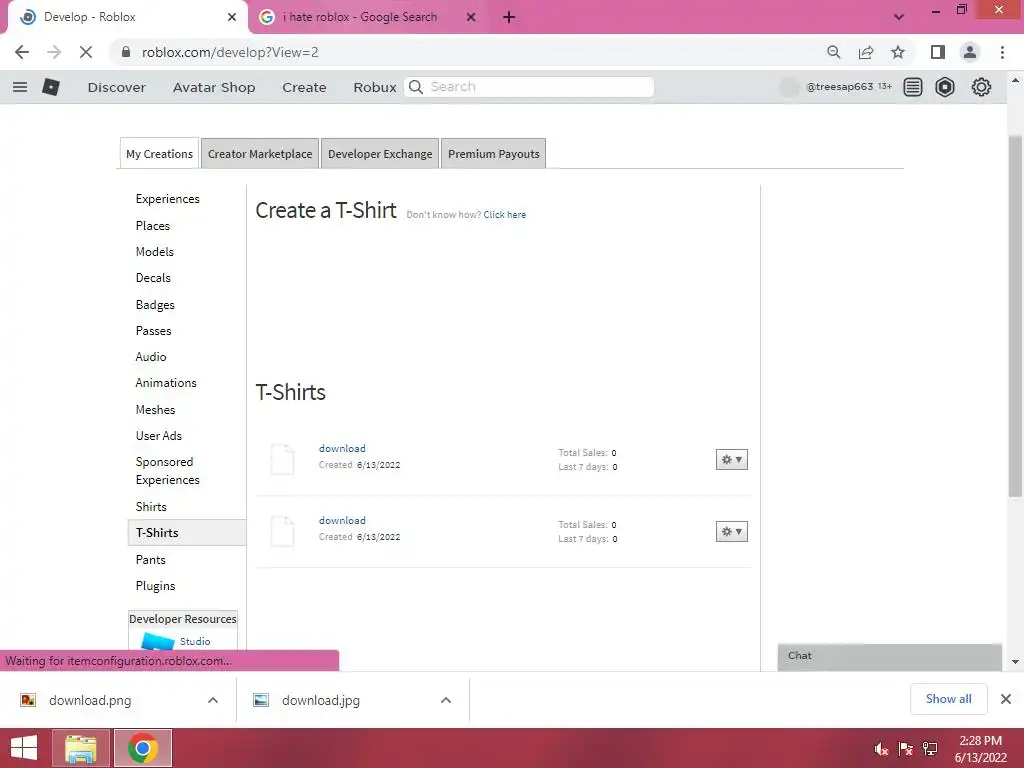Open a new browser tab with plus

click(509, 18)
